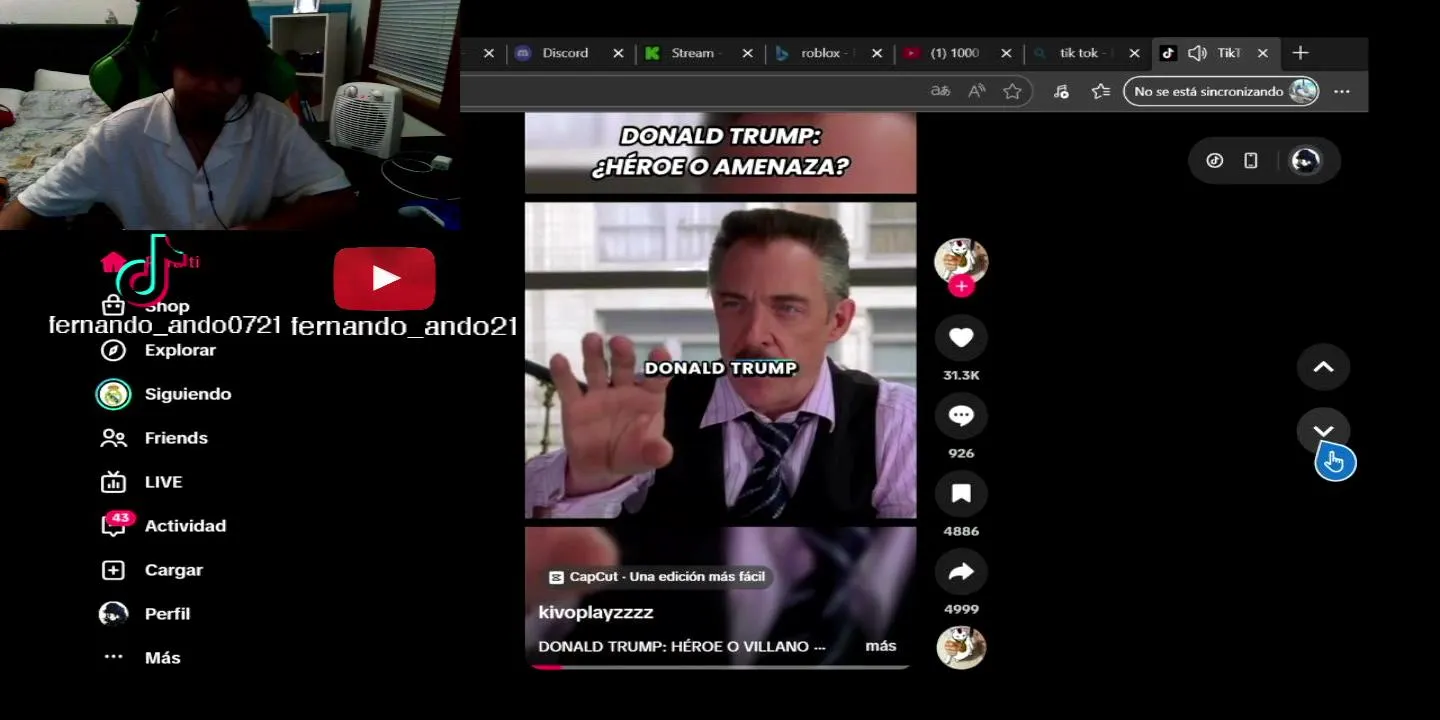This screenshot has height=720, width=1440.
Task: Open the browser settings and more menu
Action: (1342, 91)
